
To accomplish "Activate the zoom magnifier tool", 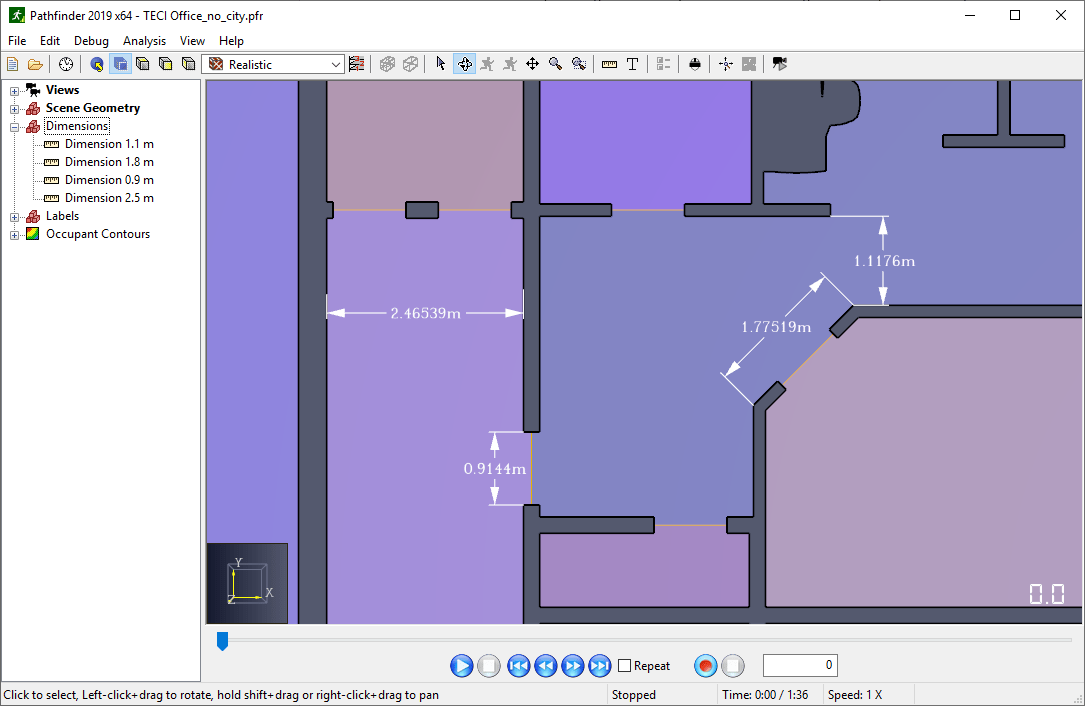I will pos(555,64).
